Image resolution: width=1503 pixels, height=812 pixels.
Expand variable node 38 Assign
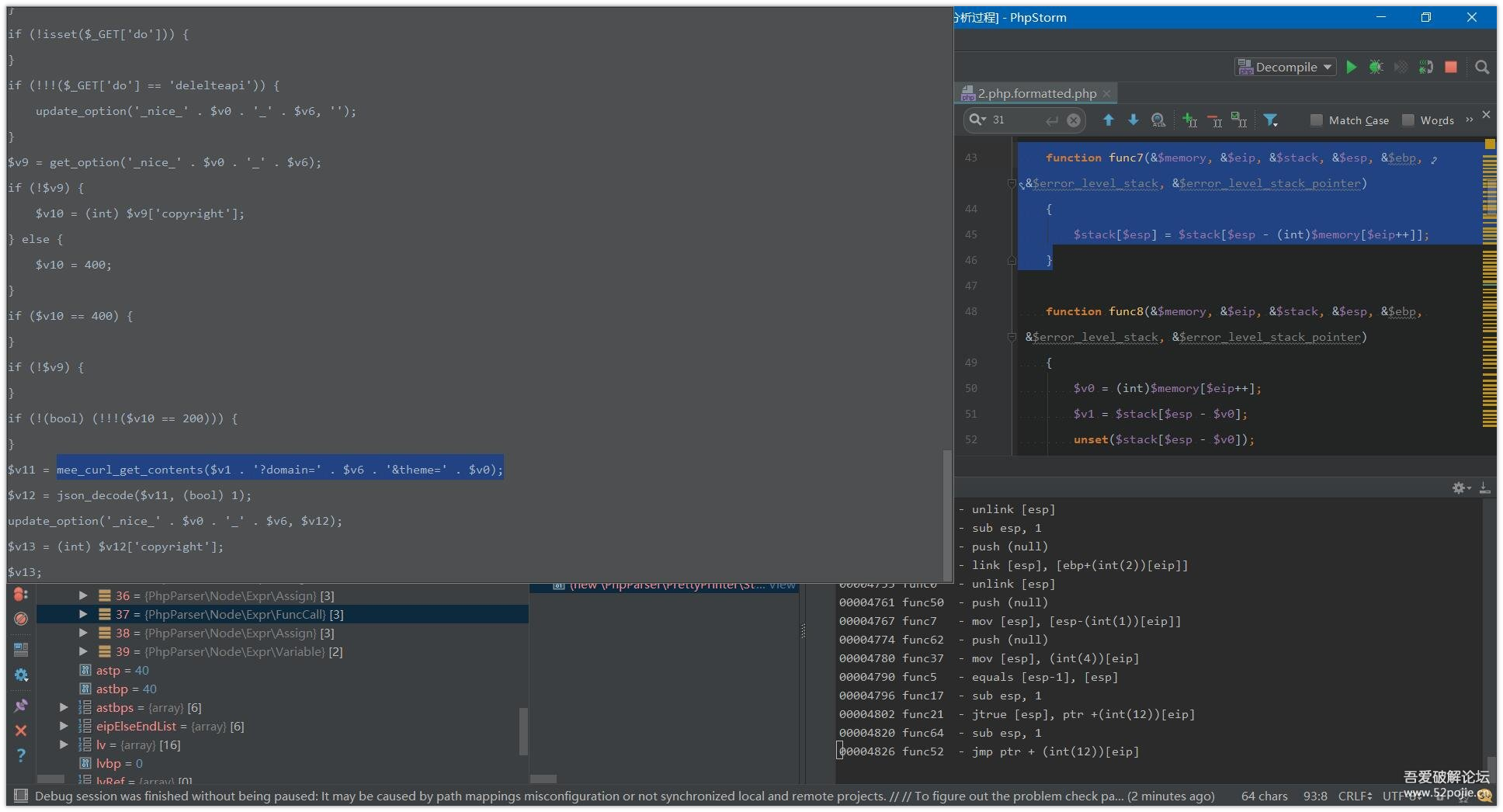[x=83, y=633]
